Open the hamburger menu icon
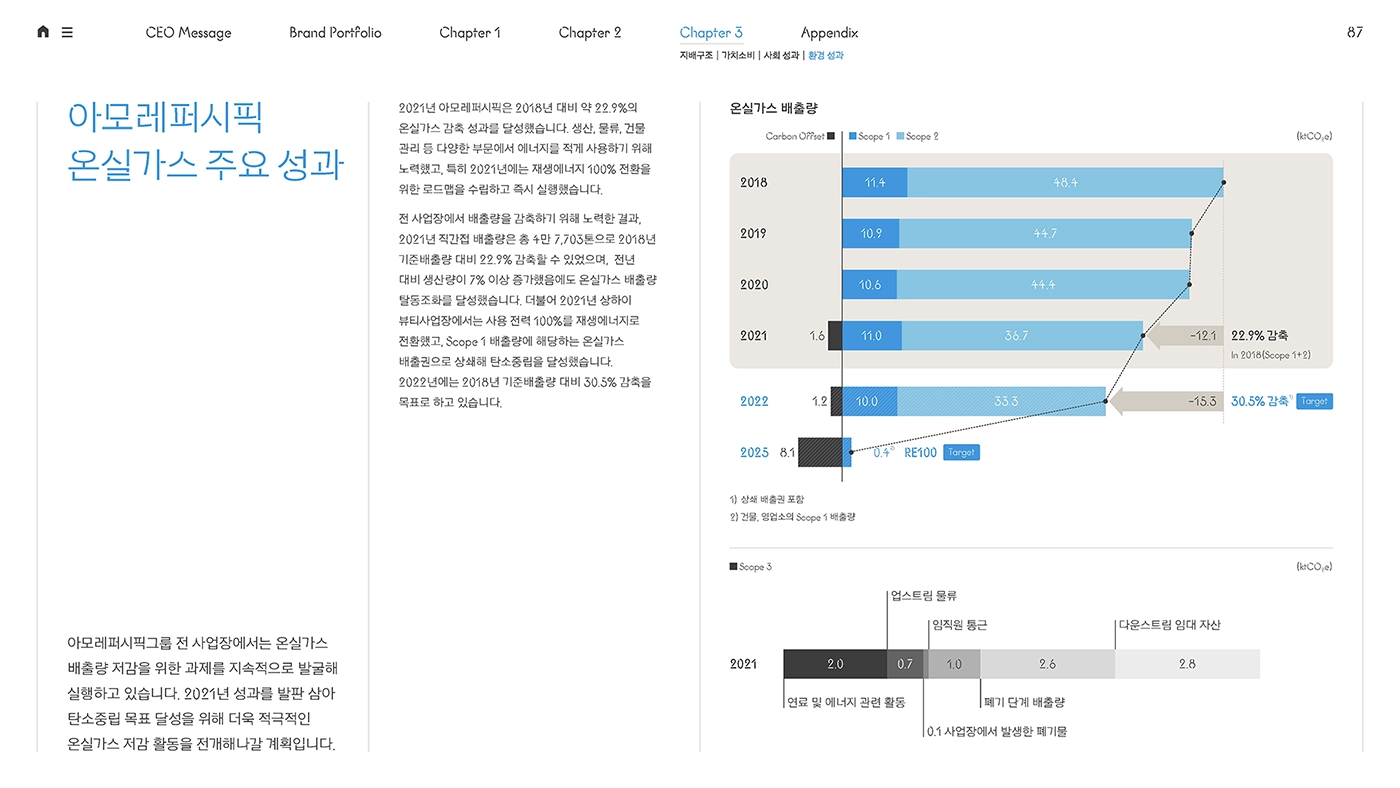The height and width of the screenshot is (788, 1400). (67, 32)
